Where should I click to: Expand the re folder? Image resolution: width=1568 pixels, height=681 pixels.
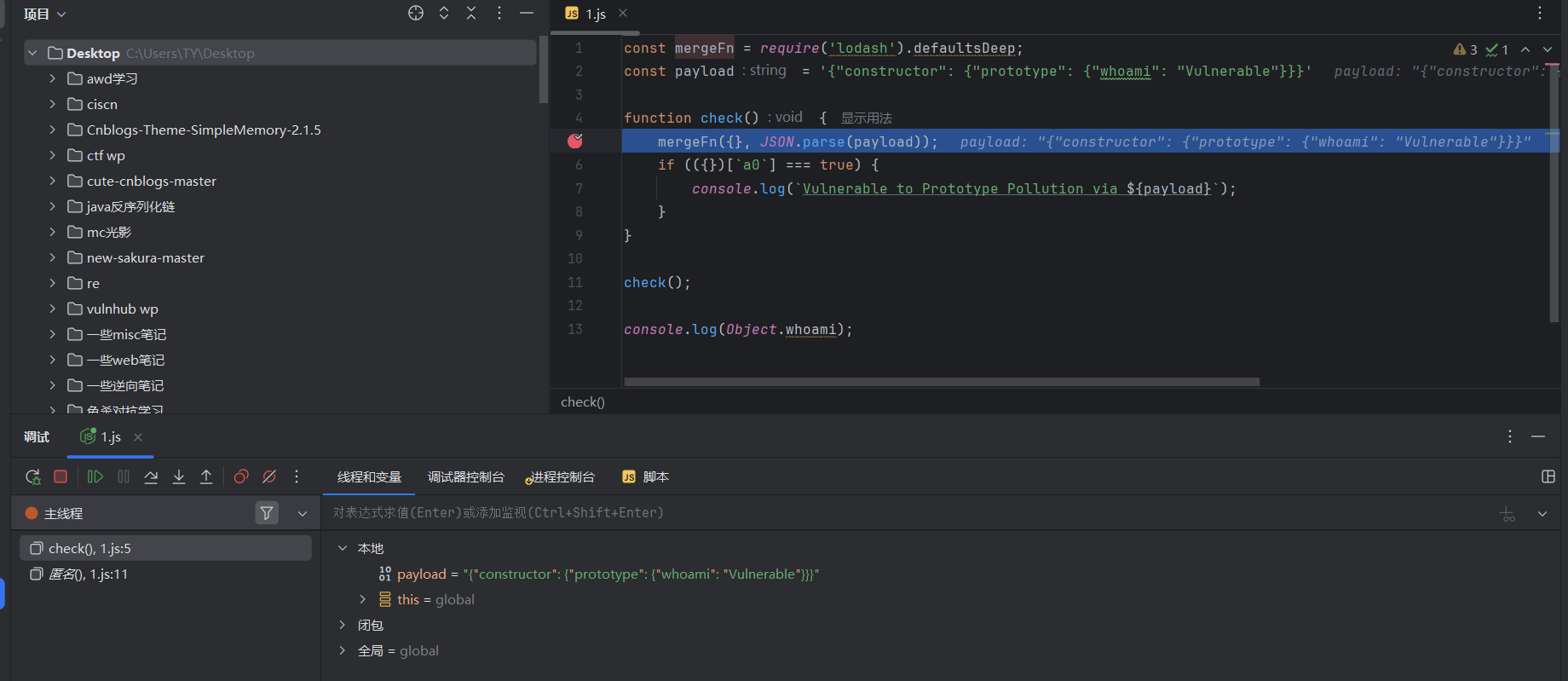(x=52, y=283)
